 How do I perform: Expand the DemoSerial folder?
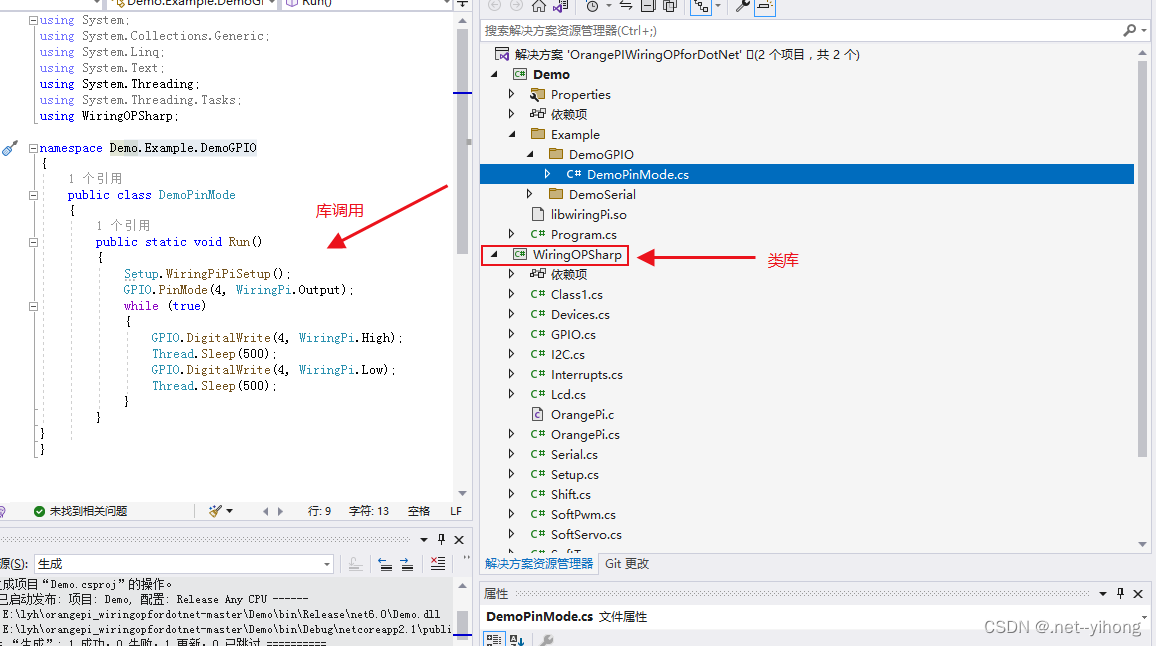coord(529,194)
